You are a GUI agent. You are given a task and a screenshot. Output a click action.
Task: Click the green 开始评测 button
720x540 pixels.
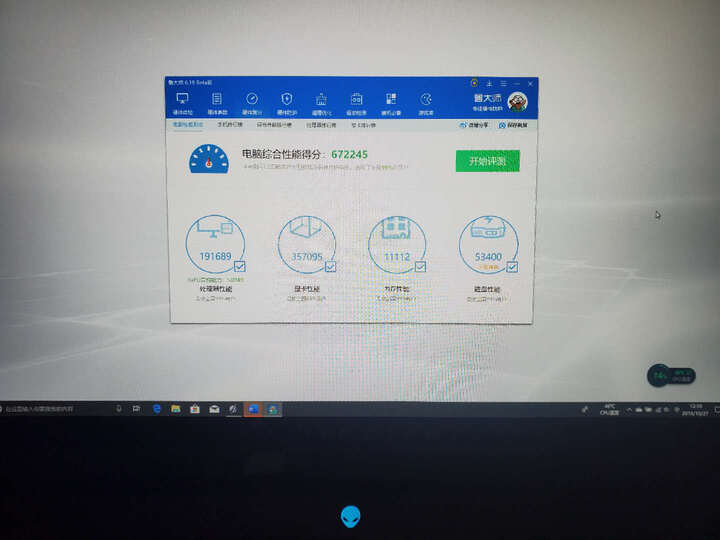point(488,161)
